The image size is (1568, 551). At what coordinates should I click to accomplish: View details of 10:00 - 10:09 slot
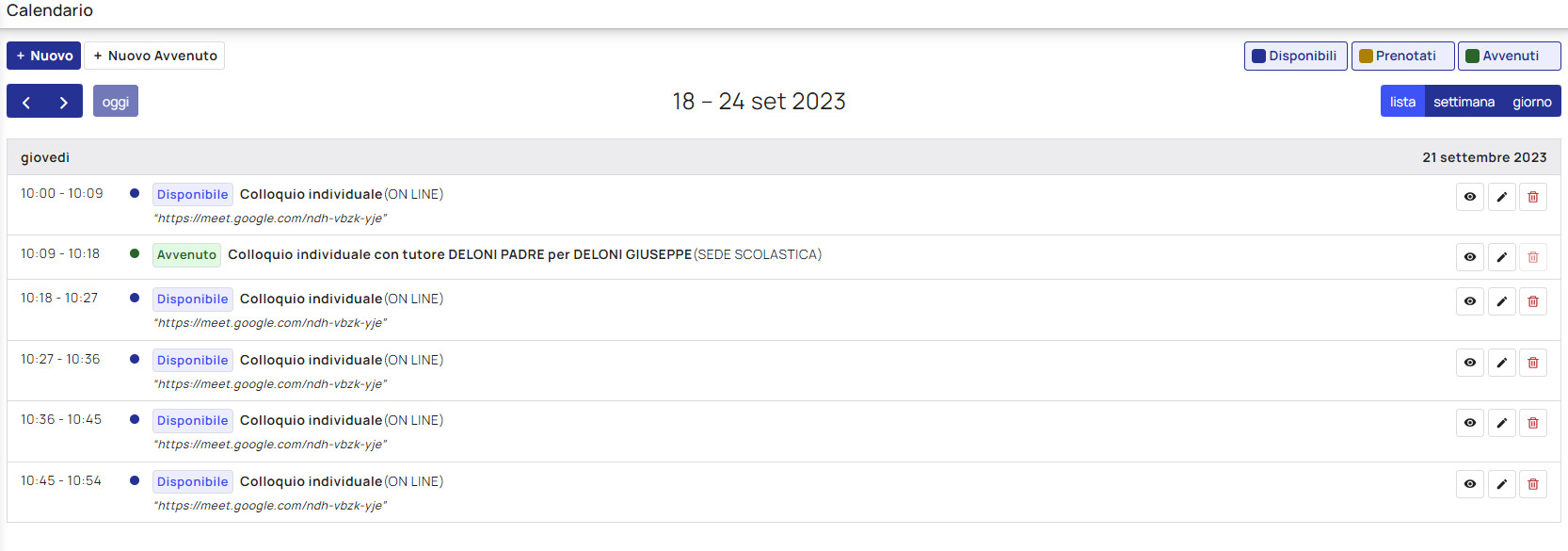pos(1469,197)
